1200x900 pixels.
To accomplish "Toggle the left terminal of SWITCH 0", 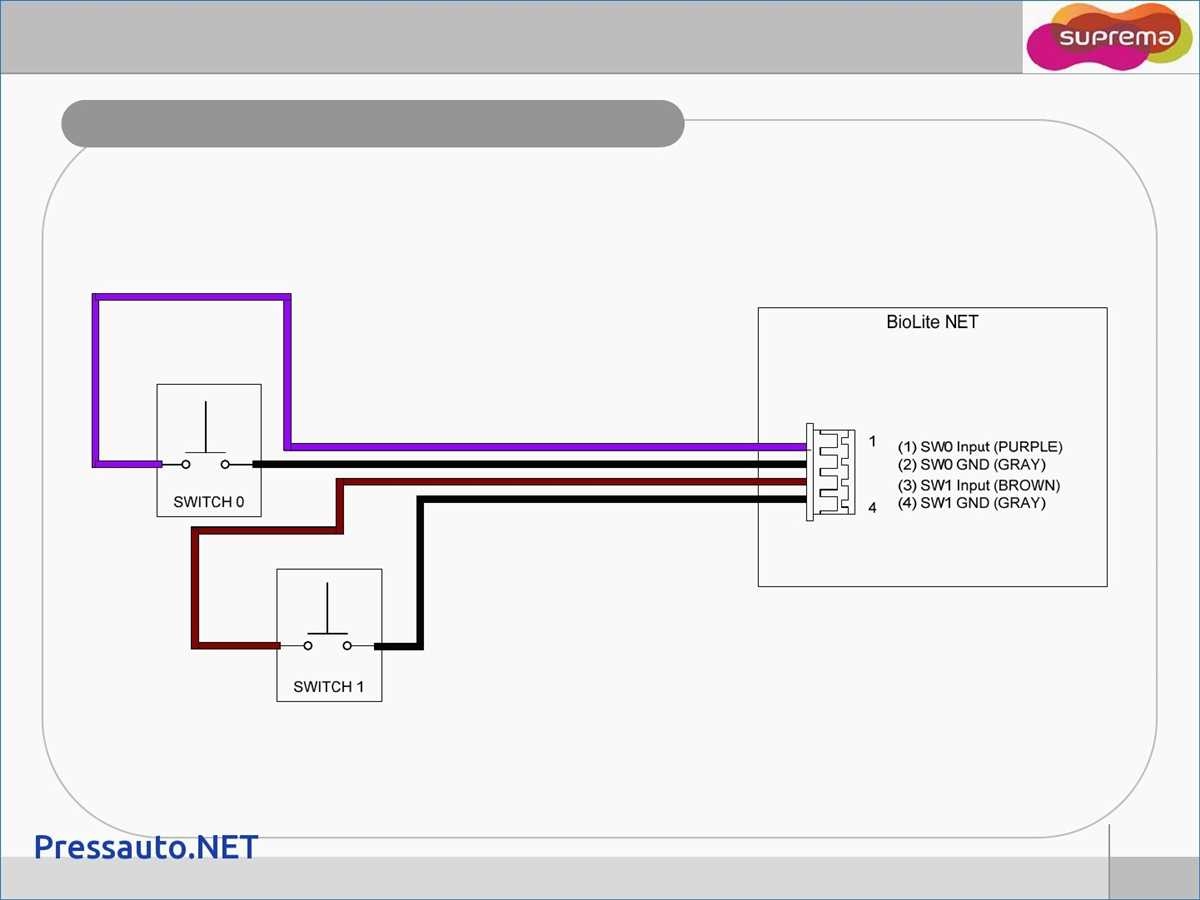I will point(185,463).
